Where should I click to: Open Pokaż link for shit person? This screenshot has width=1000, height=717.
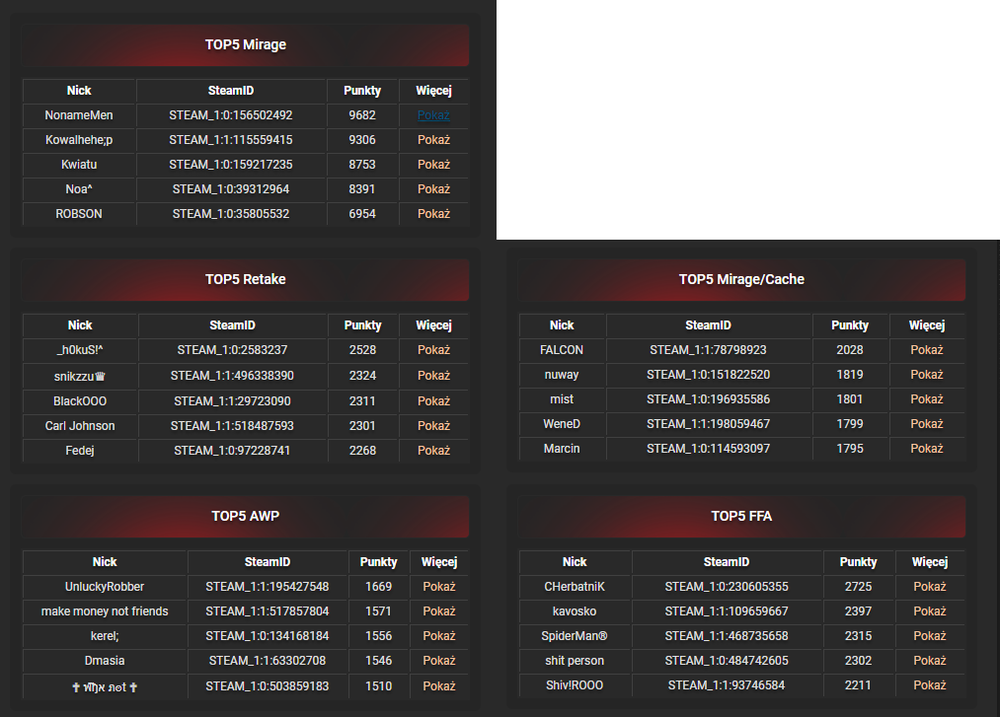(930, 661)
